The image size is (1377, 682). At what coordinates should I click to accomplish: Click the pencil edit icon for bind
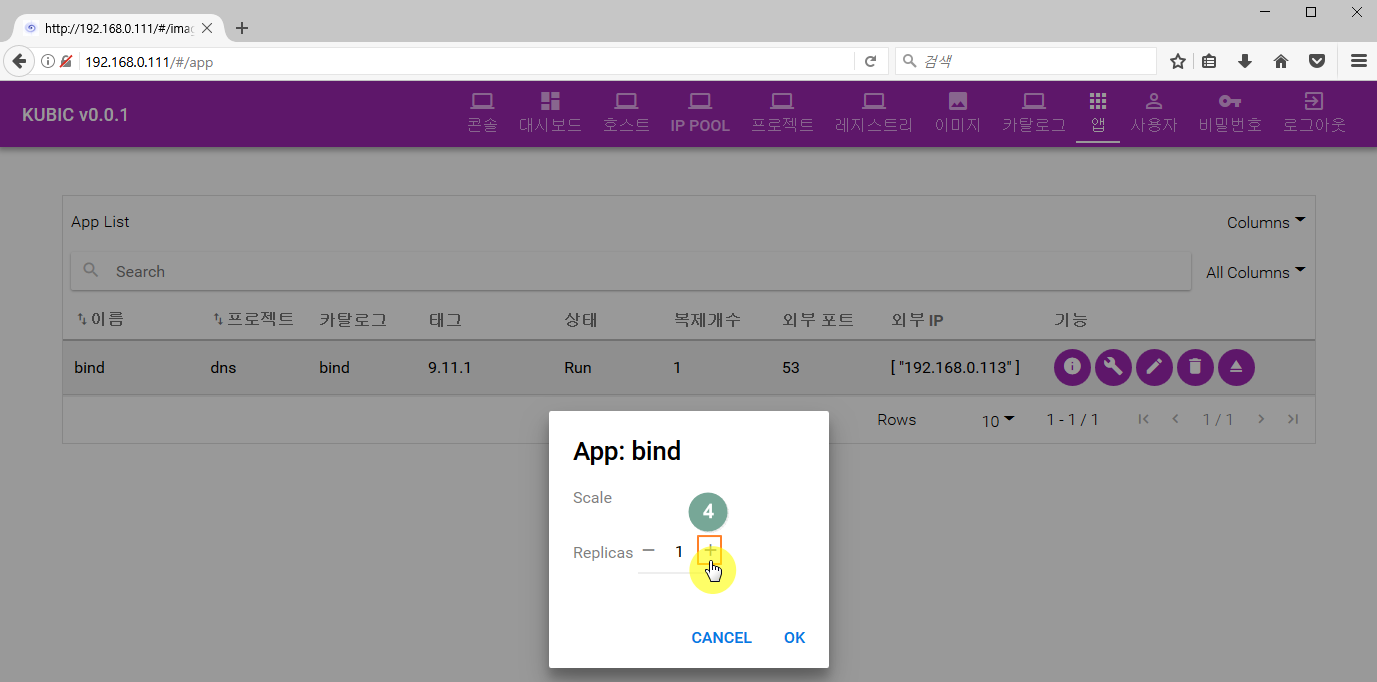tap(1154, 367)
